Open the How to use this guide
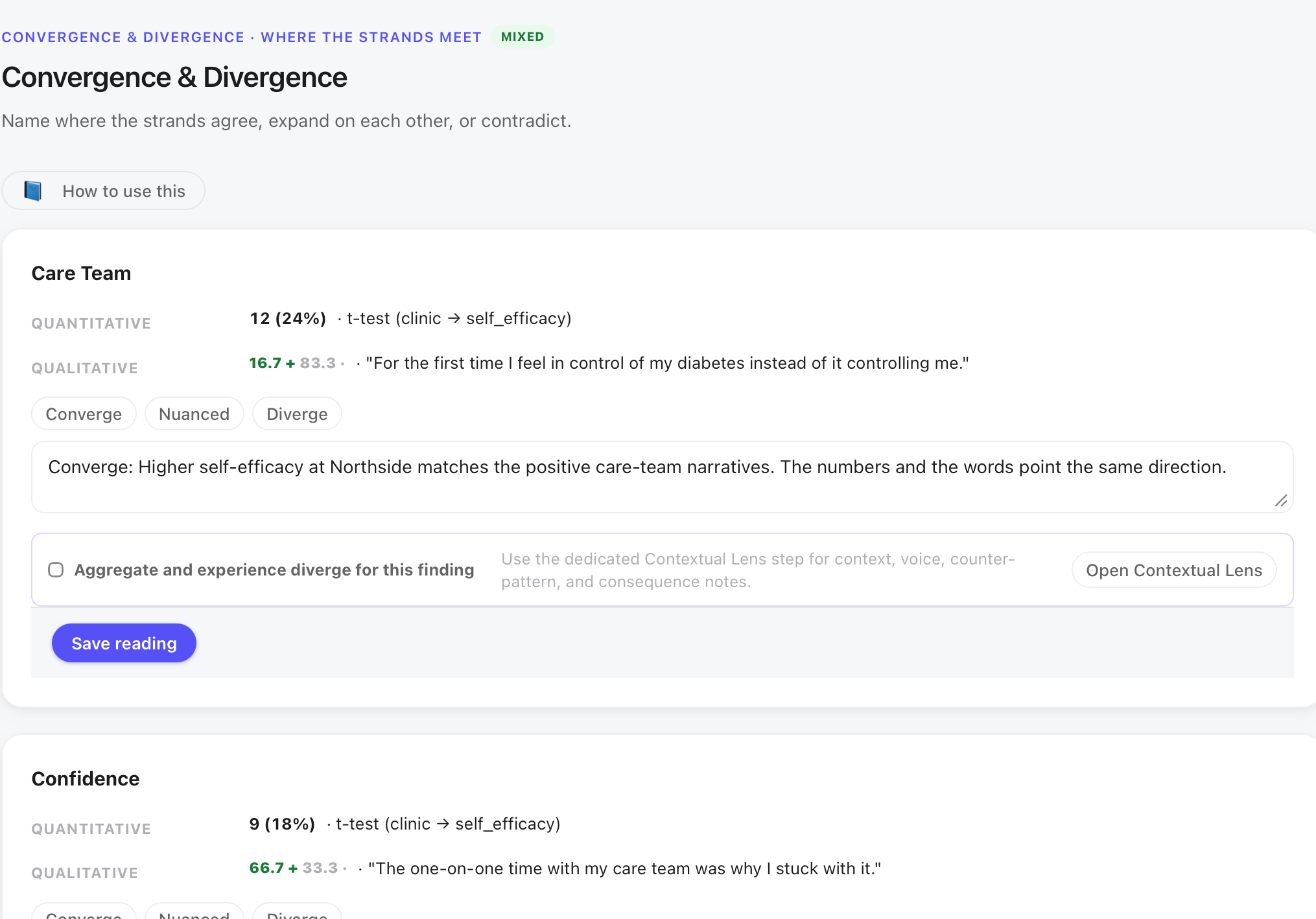Image resolution: width=1316 pixels, height=919 pixels. click(103, 191)
